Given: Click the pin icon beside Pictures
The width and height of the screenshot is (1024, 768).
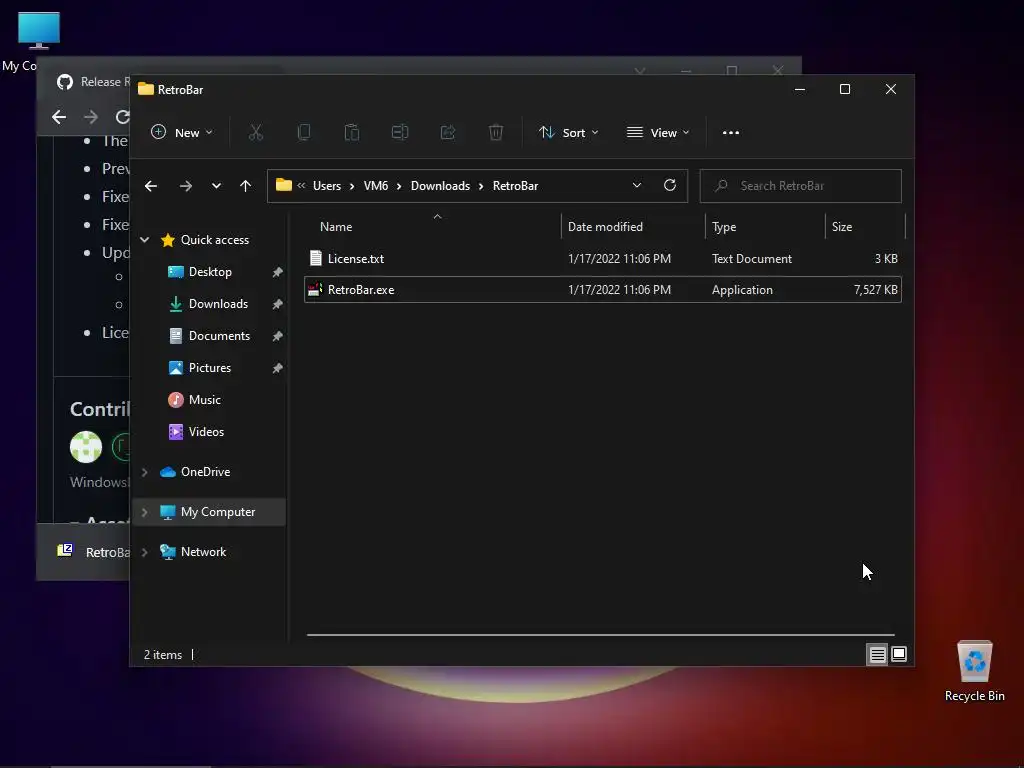Looking at the screenshot, I should (x=278, y=368).
